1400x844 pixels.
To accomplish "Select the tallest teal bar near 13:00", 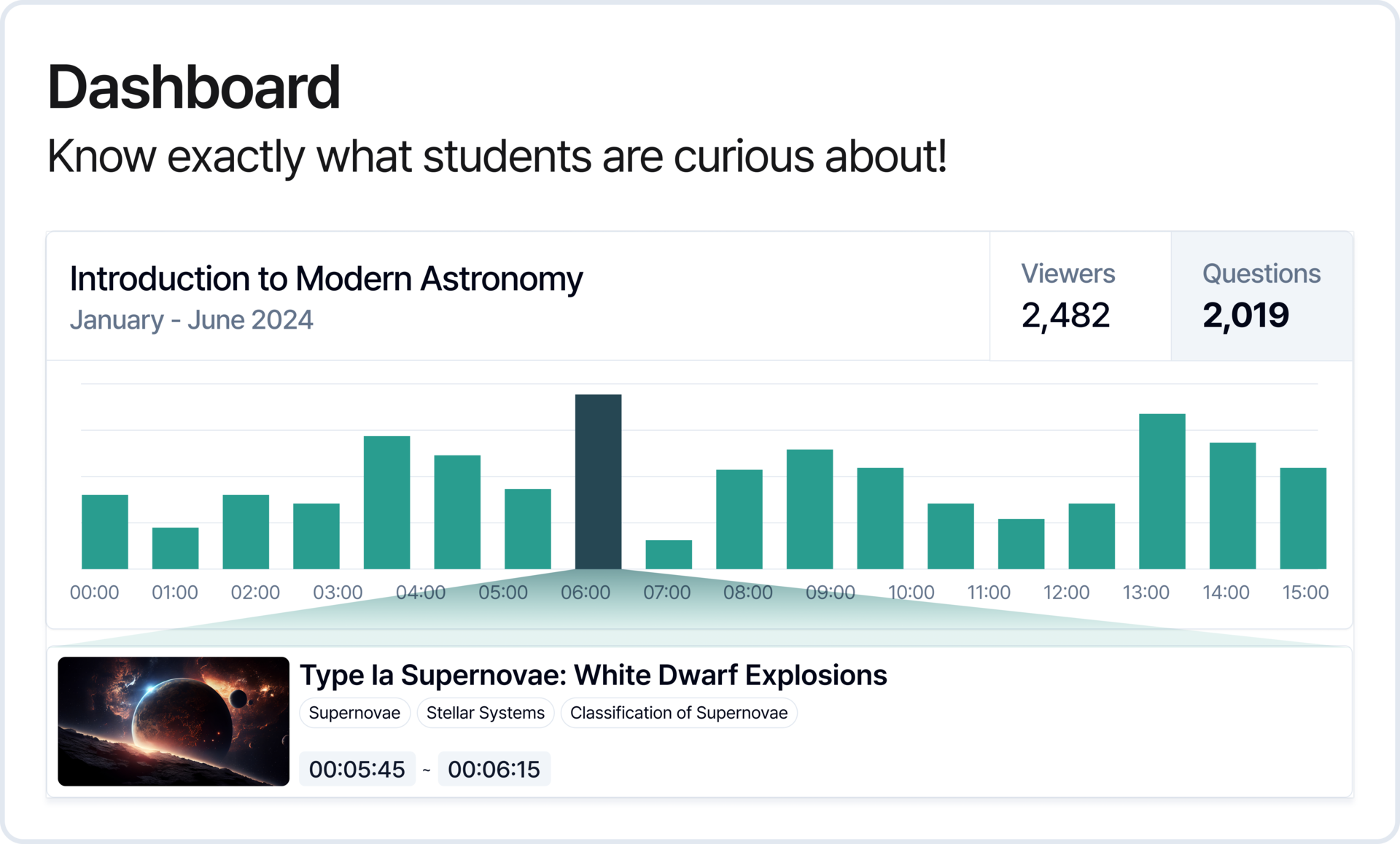I will [1162, 491].
